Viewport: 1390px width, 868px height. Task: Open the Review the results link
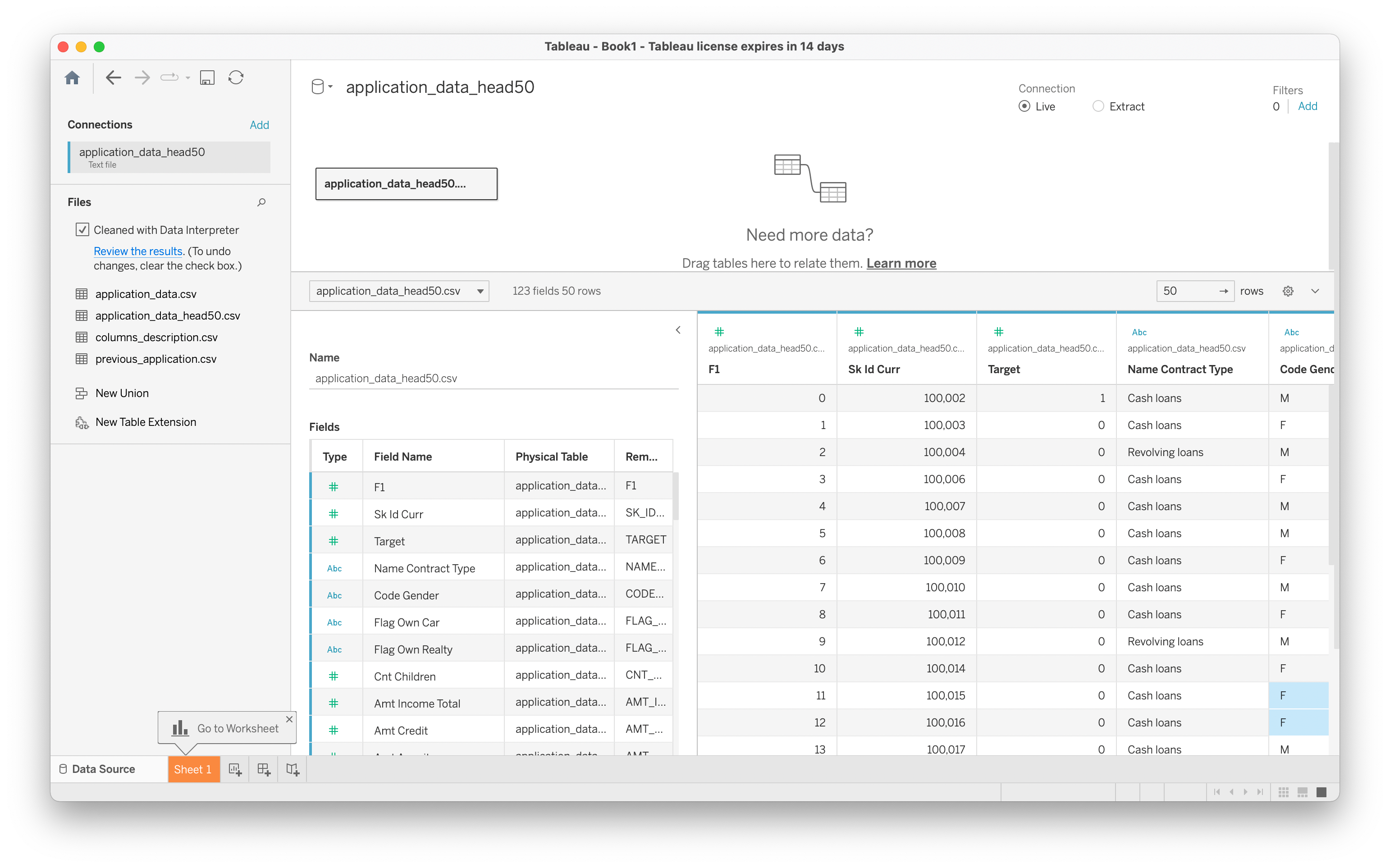(x=138, y=251)
